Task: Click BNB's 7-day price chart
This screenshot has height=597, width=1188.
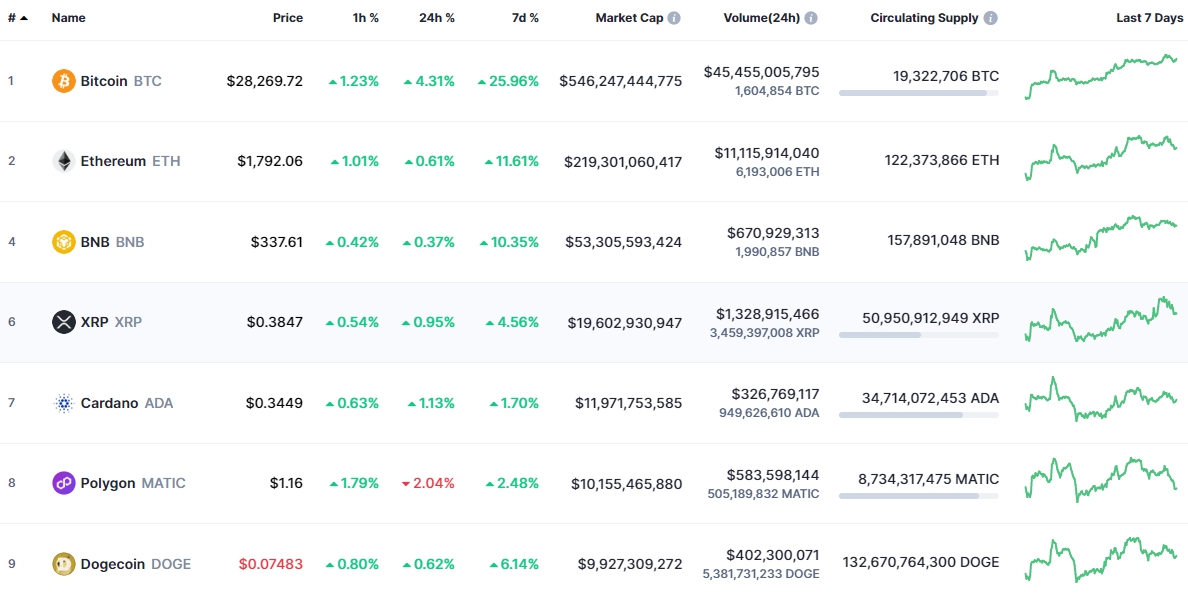Action: [1101, 238]
